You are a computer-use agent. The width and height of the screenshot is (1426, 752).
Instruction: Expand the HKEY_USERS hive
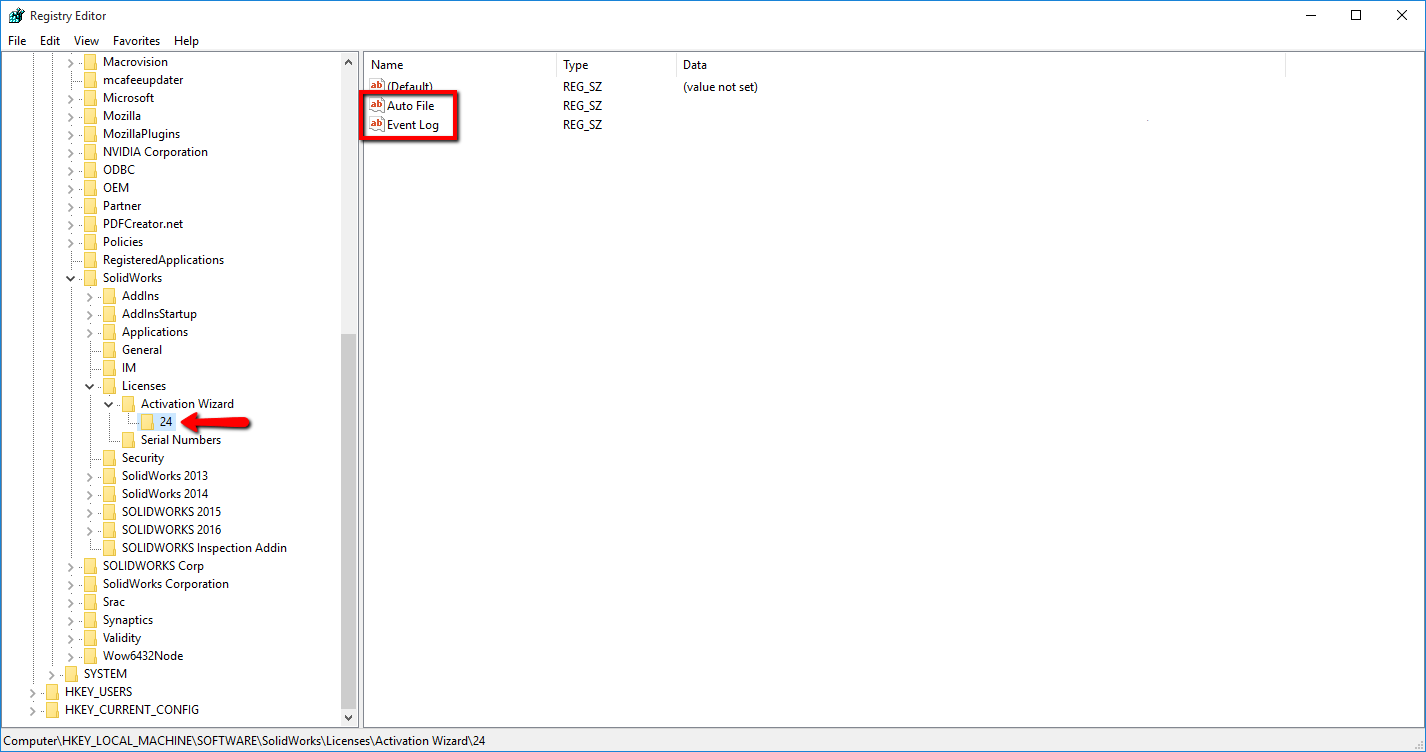[33, 692]
